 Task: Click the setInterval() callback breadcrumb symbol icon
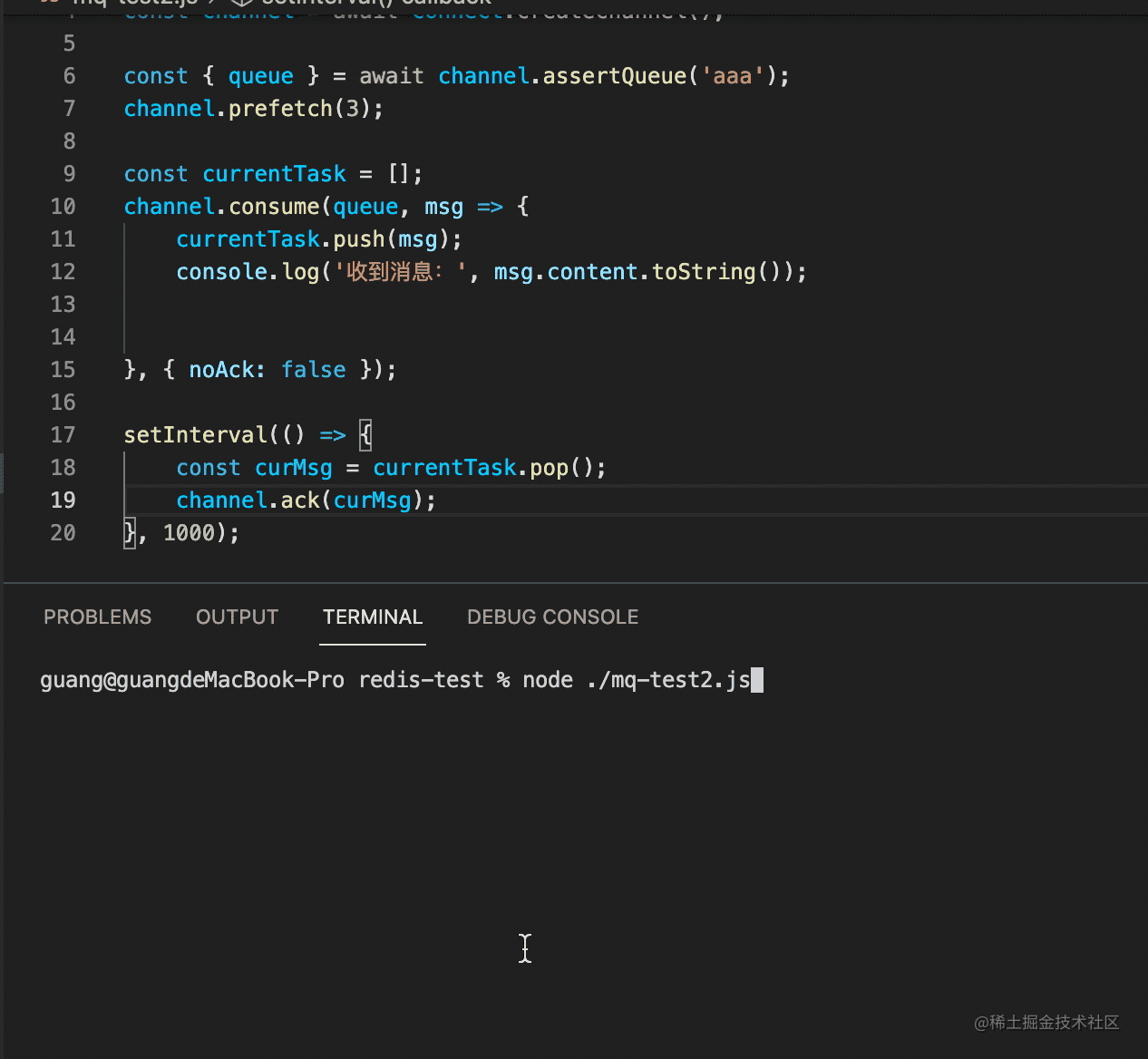[241, 3]
